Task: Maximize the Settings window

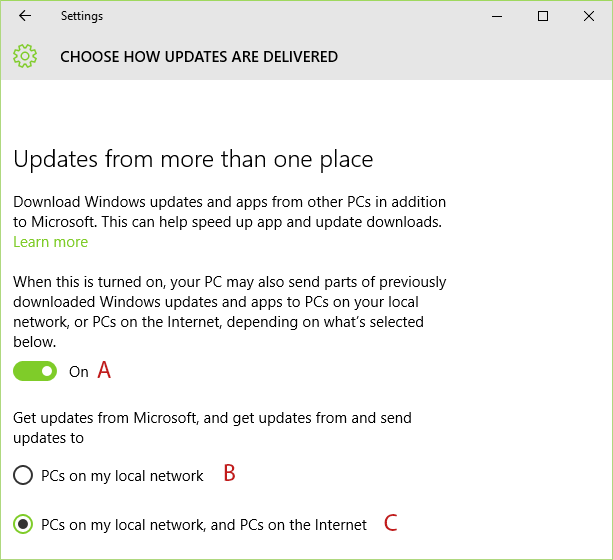Action: (x=543, y=16)
